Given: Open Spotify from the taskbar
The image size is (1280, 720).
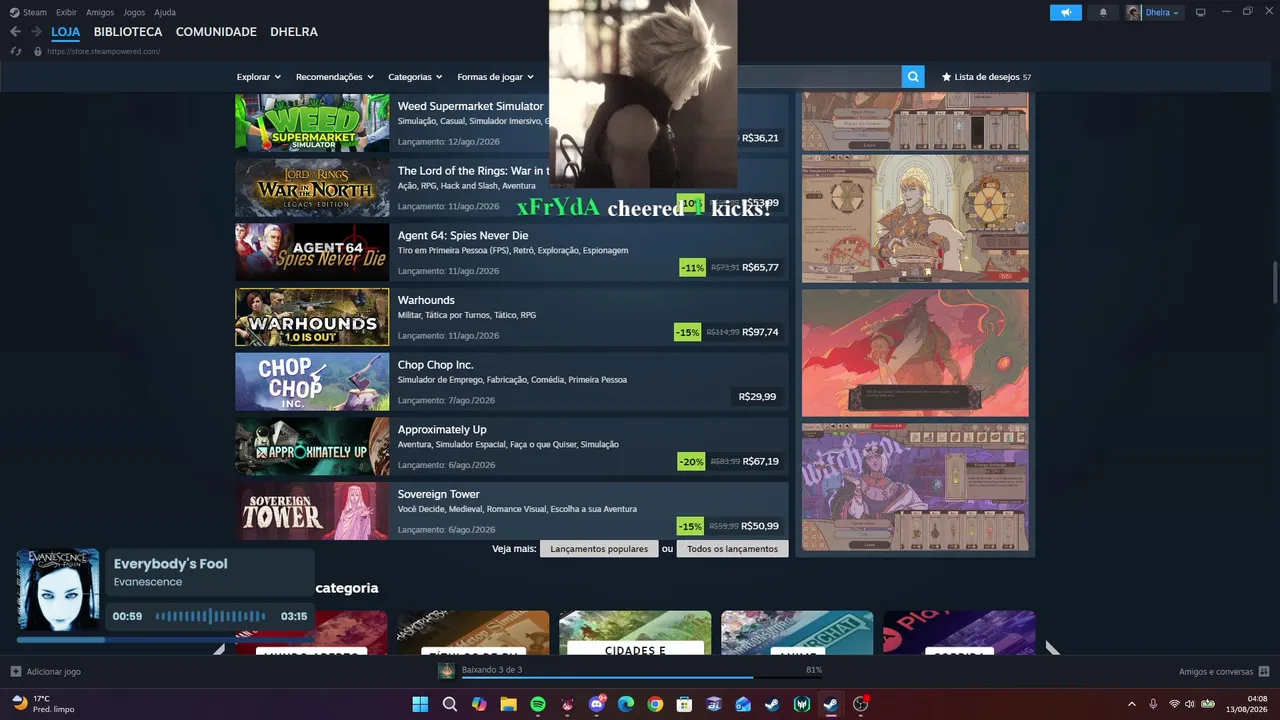Looking at the screenshot, I should click(x=538, y=704).
